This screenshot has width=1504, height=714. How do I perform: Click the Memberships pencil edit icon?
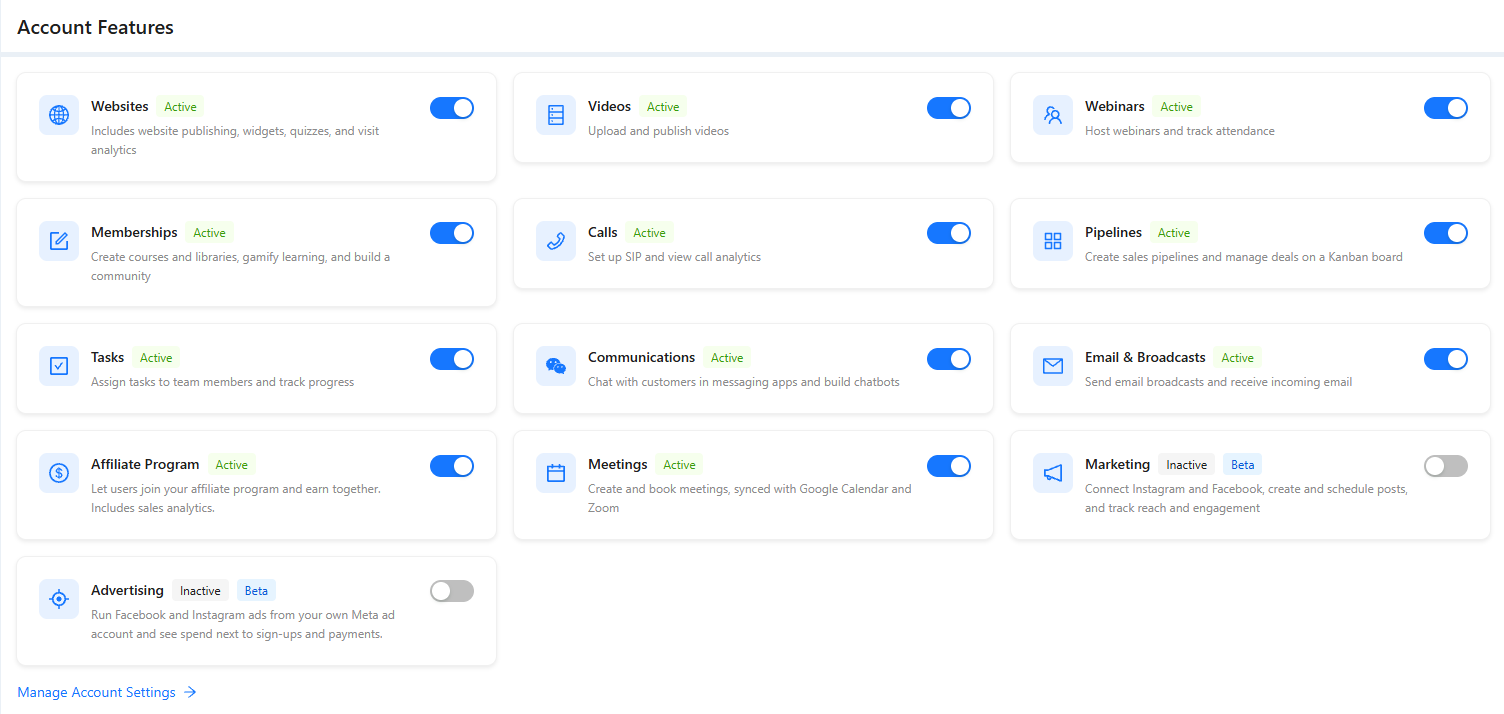point(59,241)
